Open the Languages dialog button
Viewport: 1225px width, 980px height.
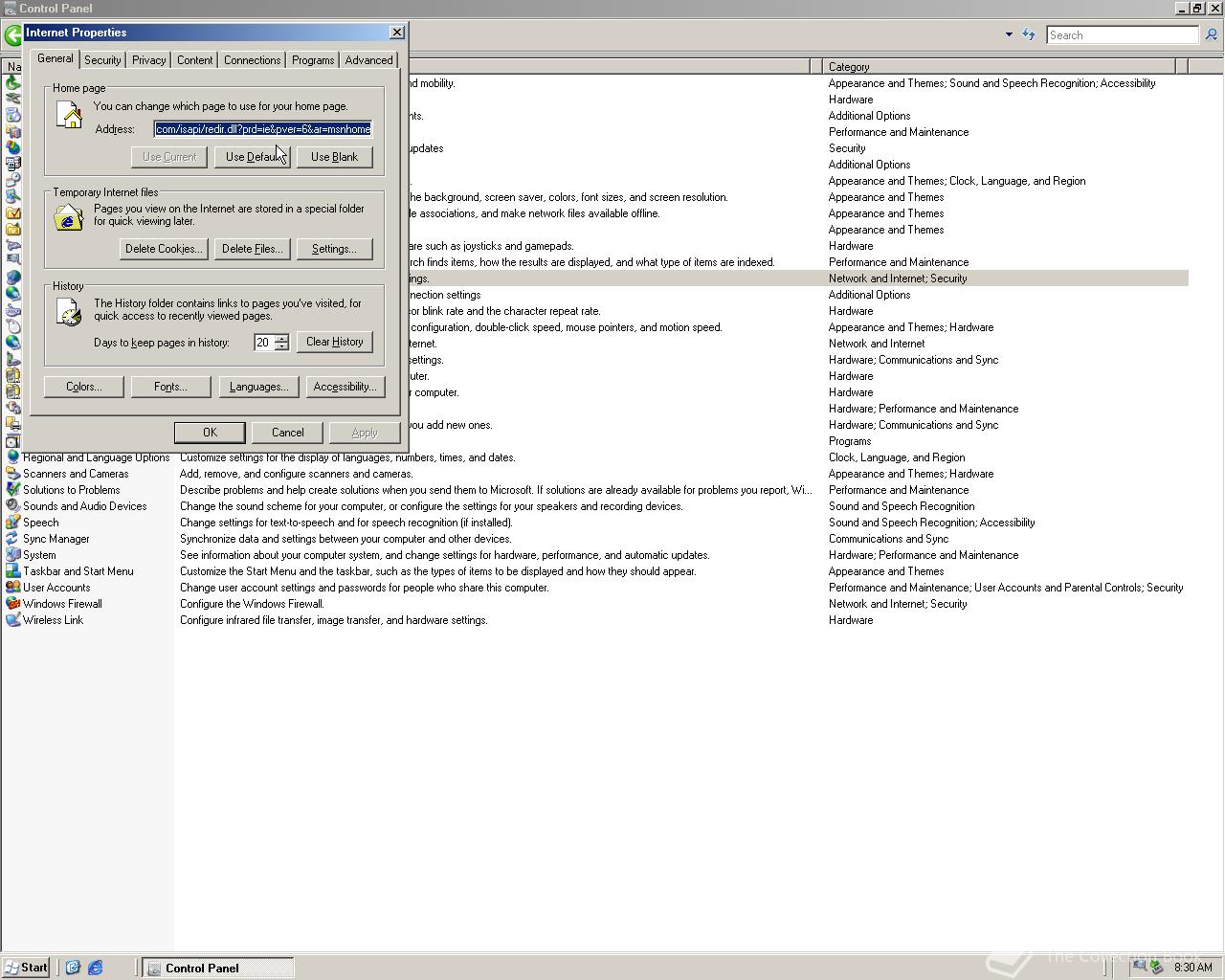[258, 387]
